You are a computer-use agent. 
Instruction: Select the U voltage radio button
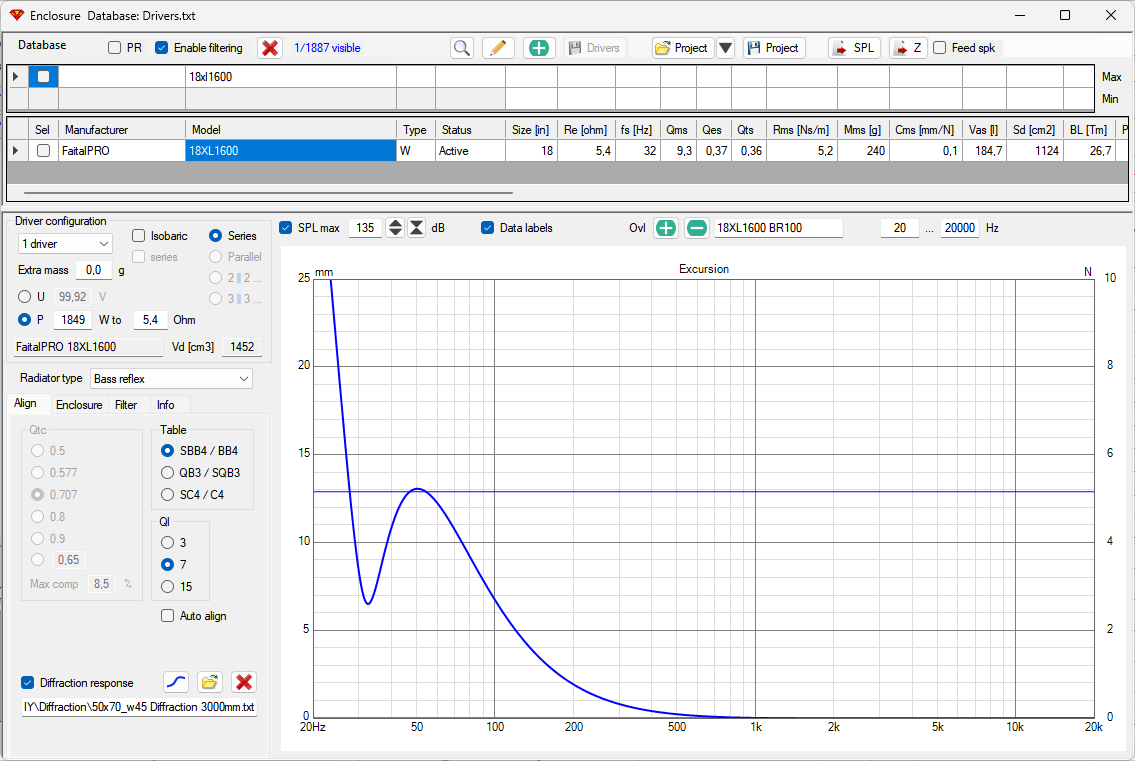(25, 297)
